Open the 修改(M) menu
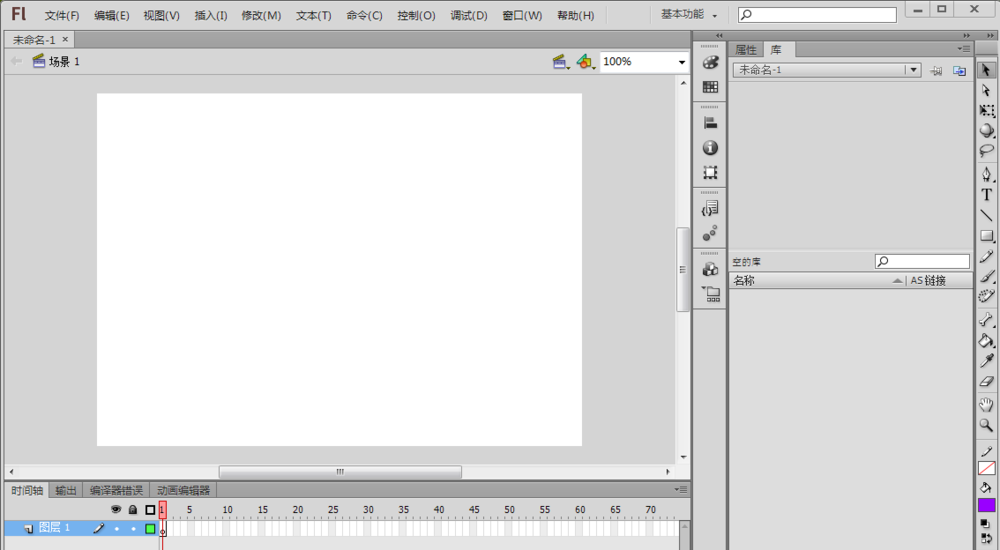Image resolution: width=1000 pixels, height=550 pixels. pyautogui.click(x=261, y=15)
